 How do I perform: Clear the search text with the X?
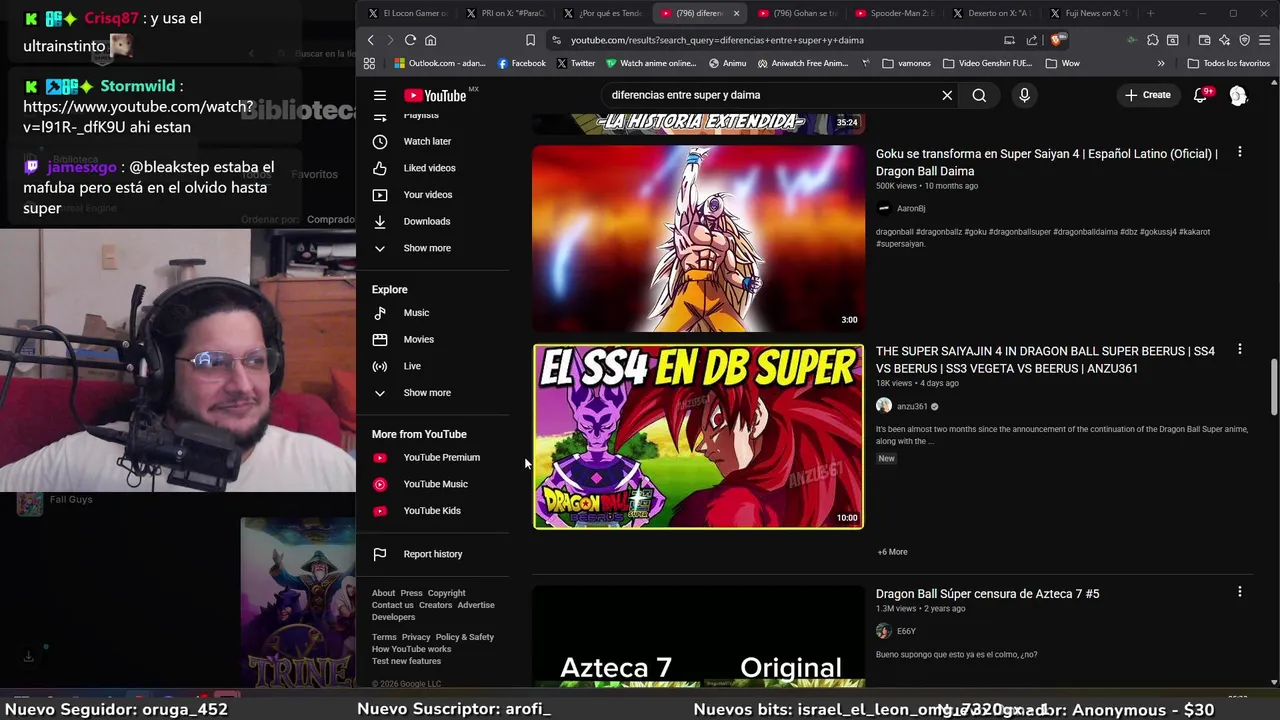[947, 95]
